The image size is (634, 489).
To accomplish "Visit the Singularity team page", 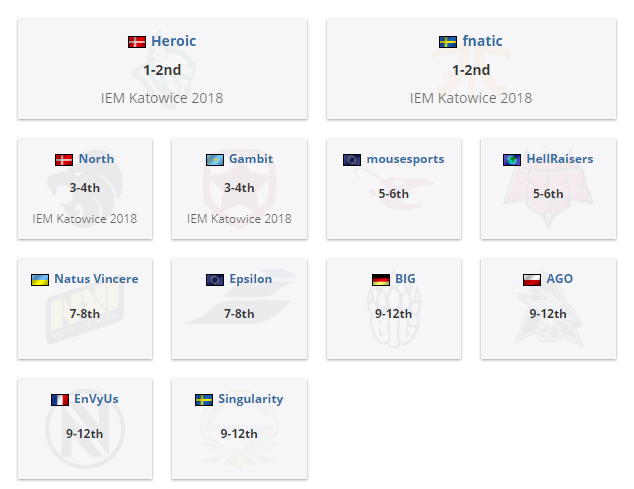I will [x=251, y=400].
